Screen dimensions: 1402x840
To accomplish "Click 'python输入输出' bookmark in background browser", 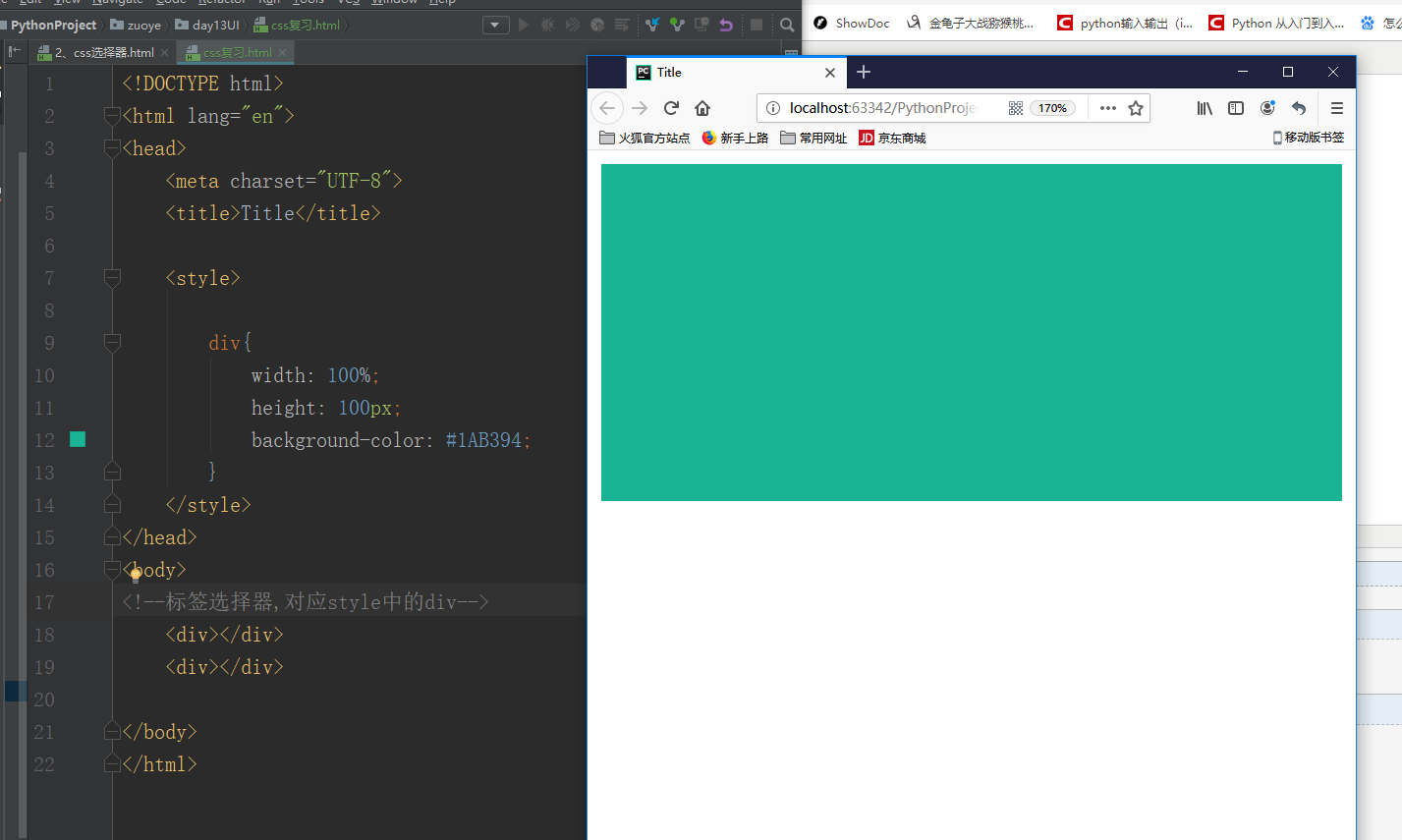I will pos(1125,23).
